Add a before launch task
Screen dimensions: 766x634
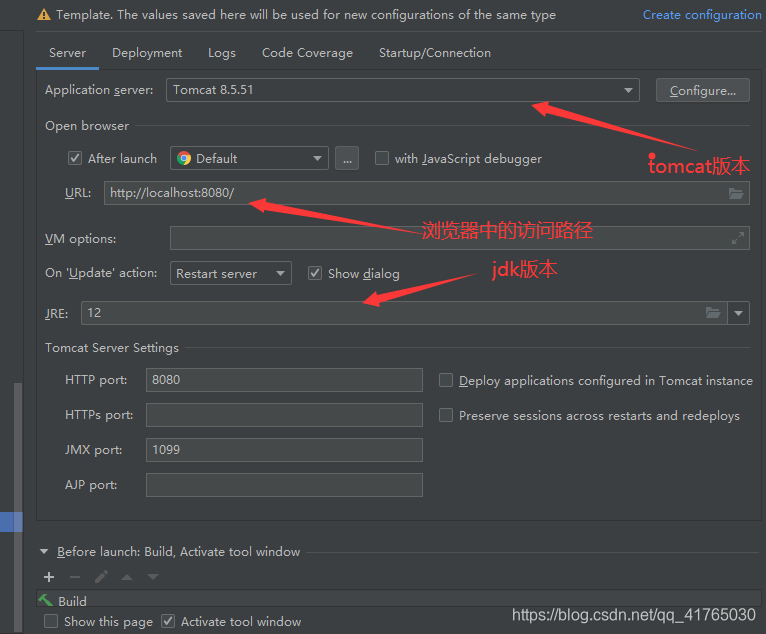coord(49,577)
